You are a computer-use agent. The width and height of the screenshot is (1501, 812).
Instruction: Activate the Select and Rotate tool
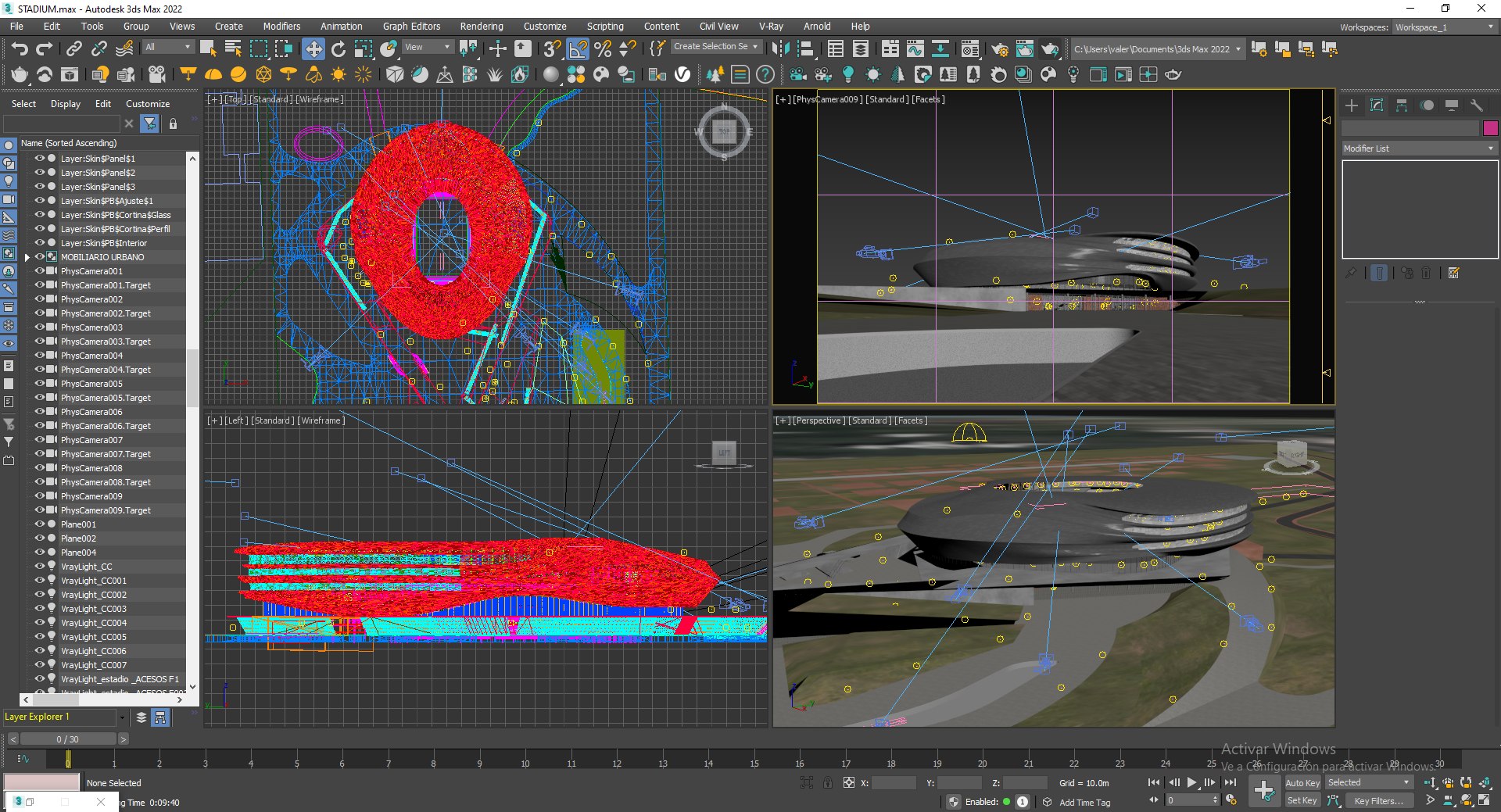(x=339, y=49)
